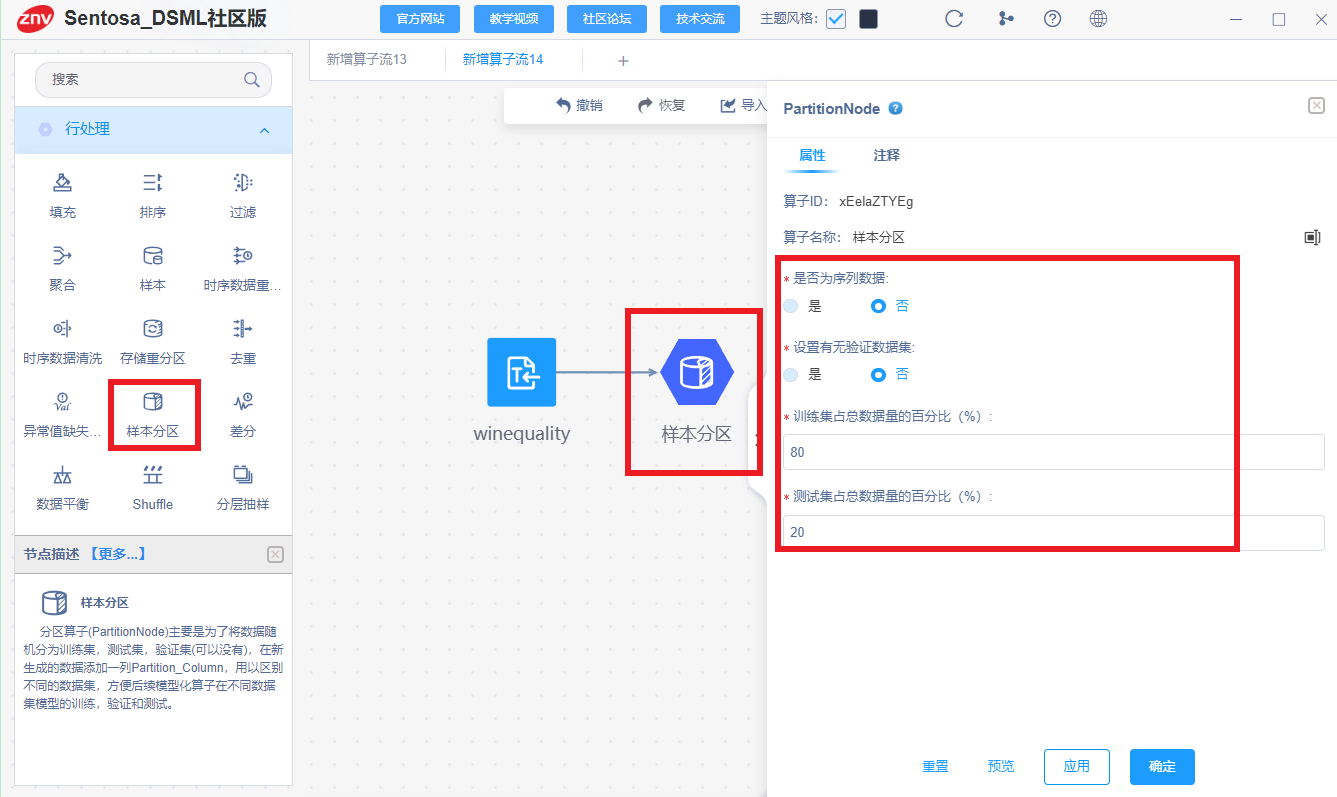Select the 差分 (difference) operator icon
The image size is (1337, 797).
coord(243,402)
